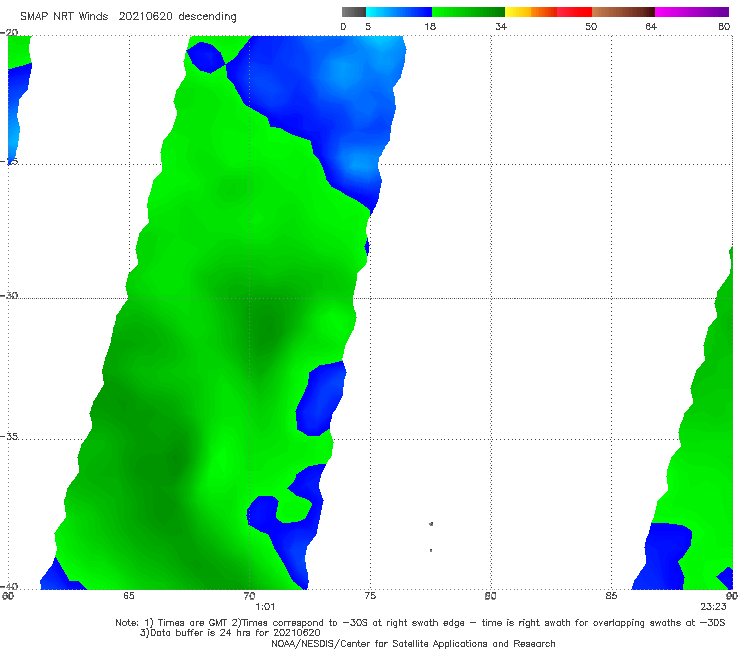Click the note line starting "Note: 1) Times are GMT"
Image resolution: width=740 pixels, height=650 pixels.
point(420,623)
